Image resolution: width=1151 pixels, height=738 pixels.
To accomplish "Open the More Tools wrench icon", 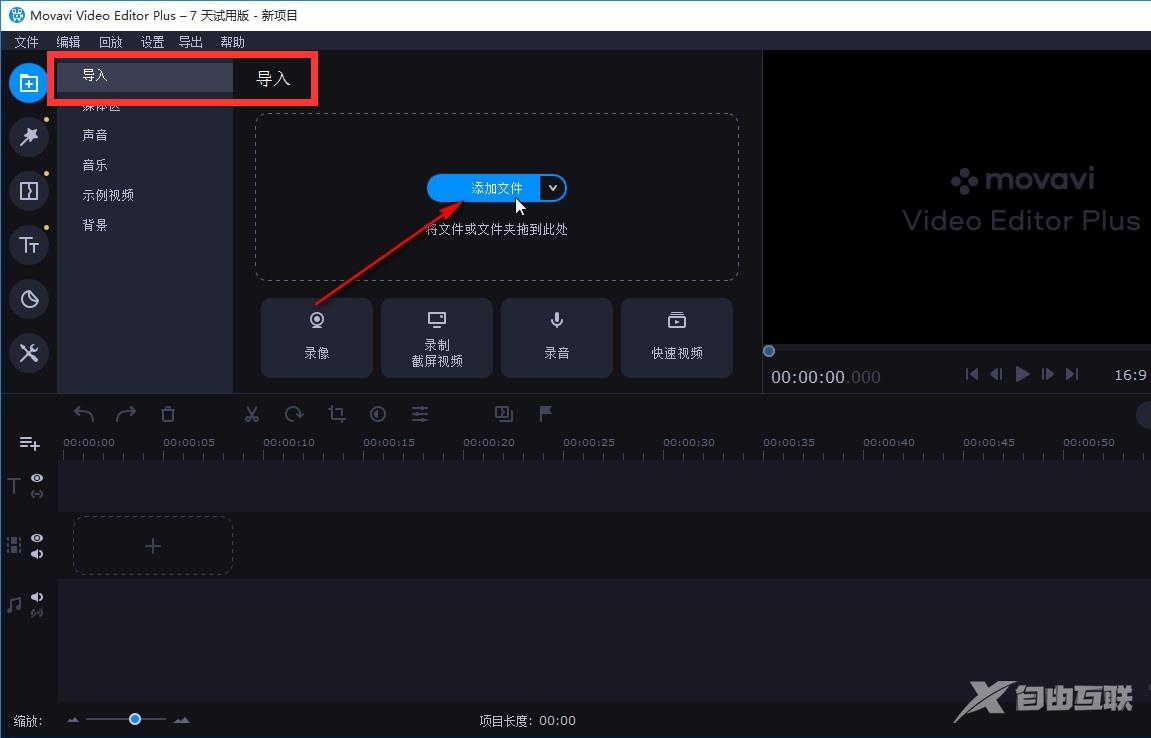I will (x=29, y=353).
